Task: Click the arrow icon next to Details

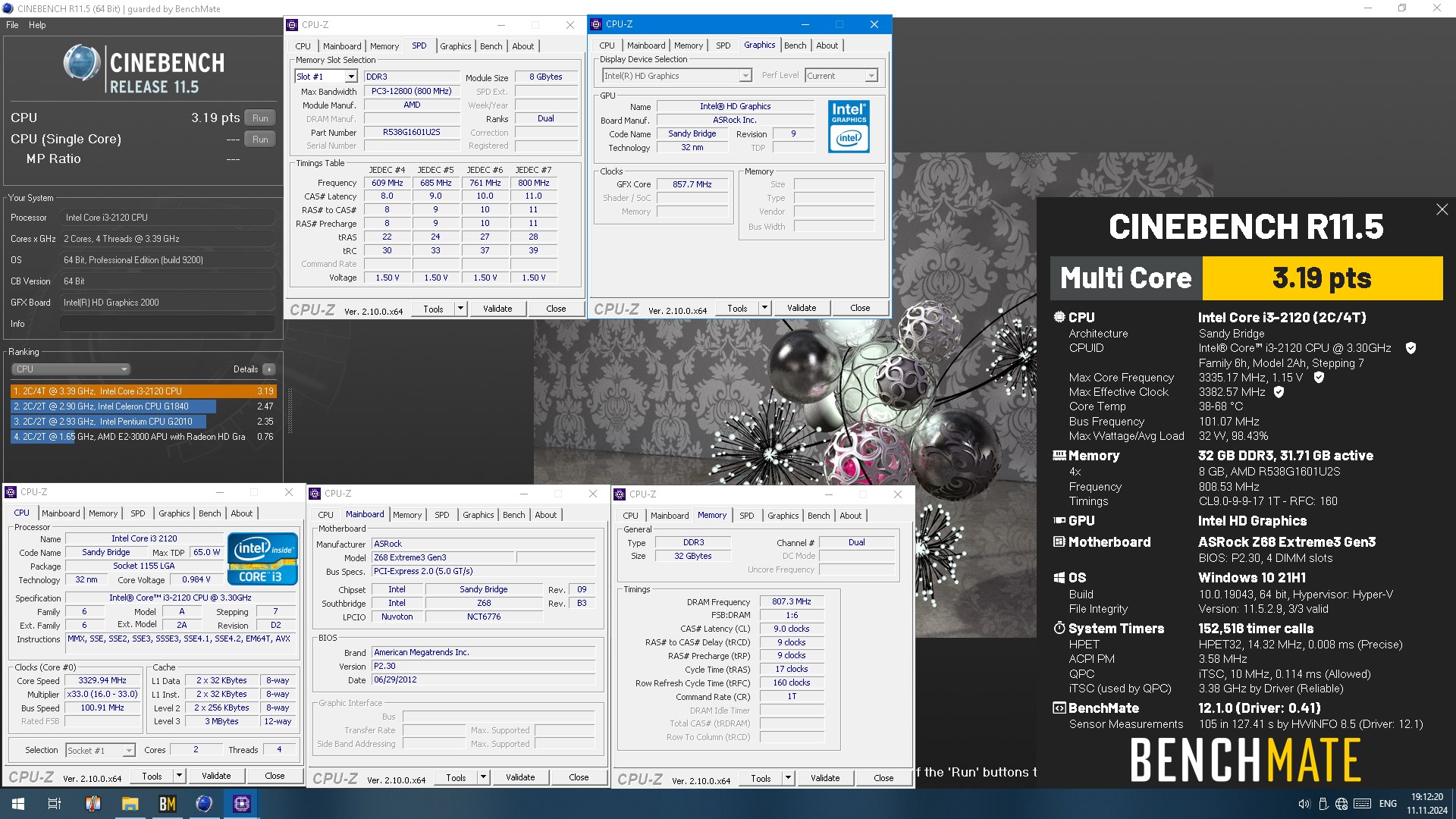Action: point(268,369)
